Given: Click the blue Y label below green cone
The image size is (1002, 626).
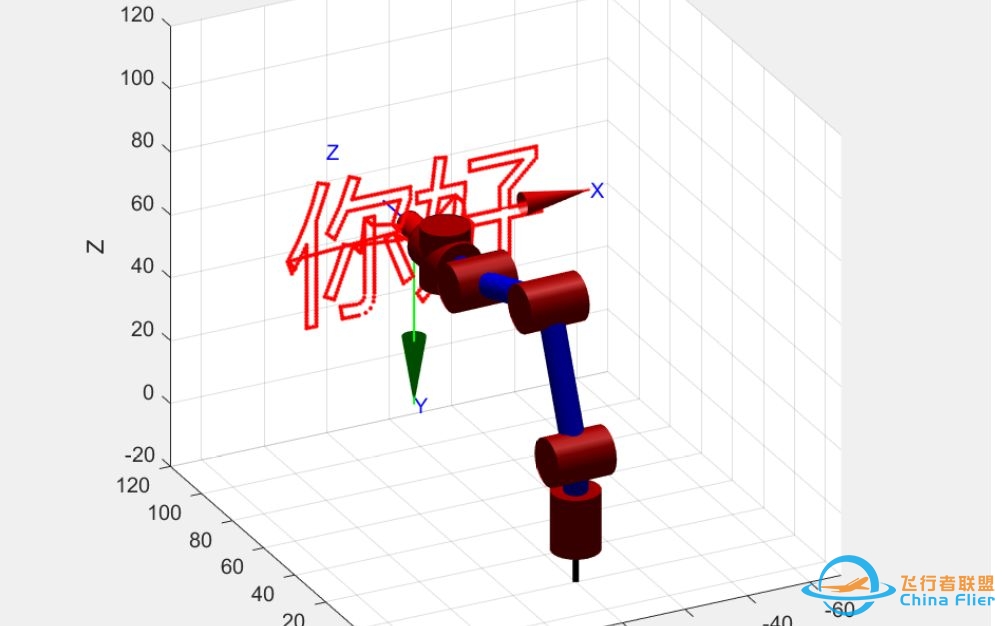Looking at the screenshot, I should click(421, 406).
